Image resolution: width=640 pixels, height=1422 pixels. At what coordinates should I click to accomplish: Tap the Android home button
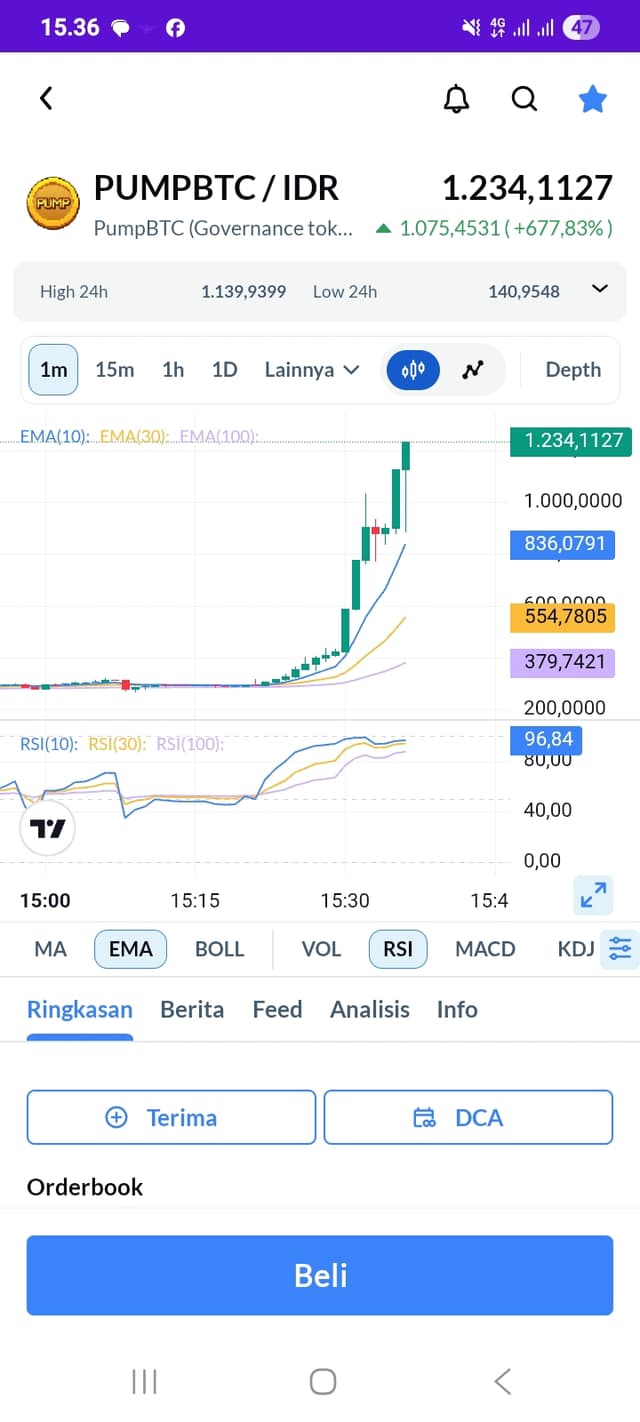tap(323, 1382)
